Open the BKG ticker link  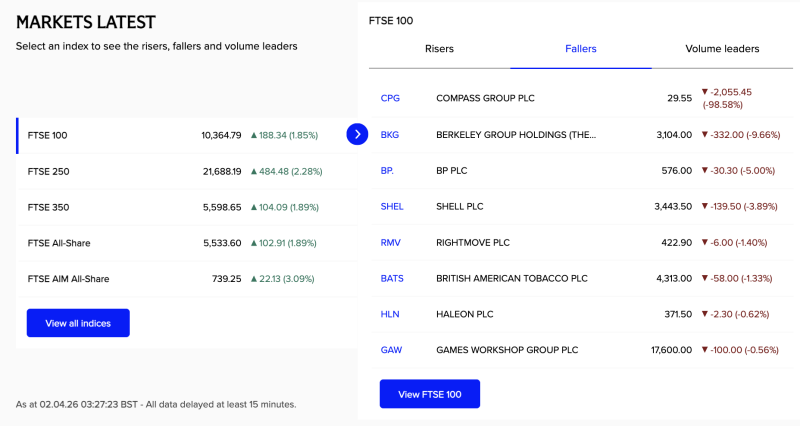coord(390,135)
